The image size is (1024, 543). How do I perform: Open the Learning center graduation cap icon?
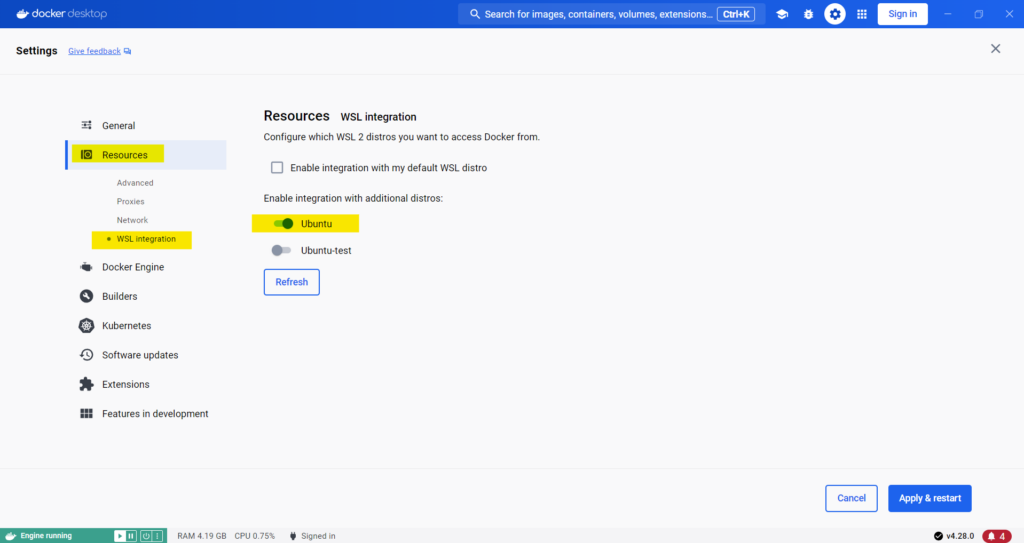tap(782, 14)
